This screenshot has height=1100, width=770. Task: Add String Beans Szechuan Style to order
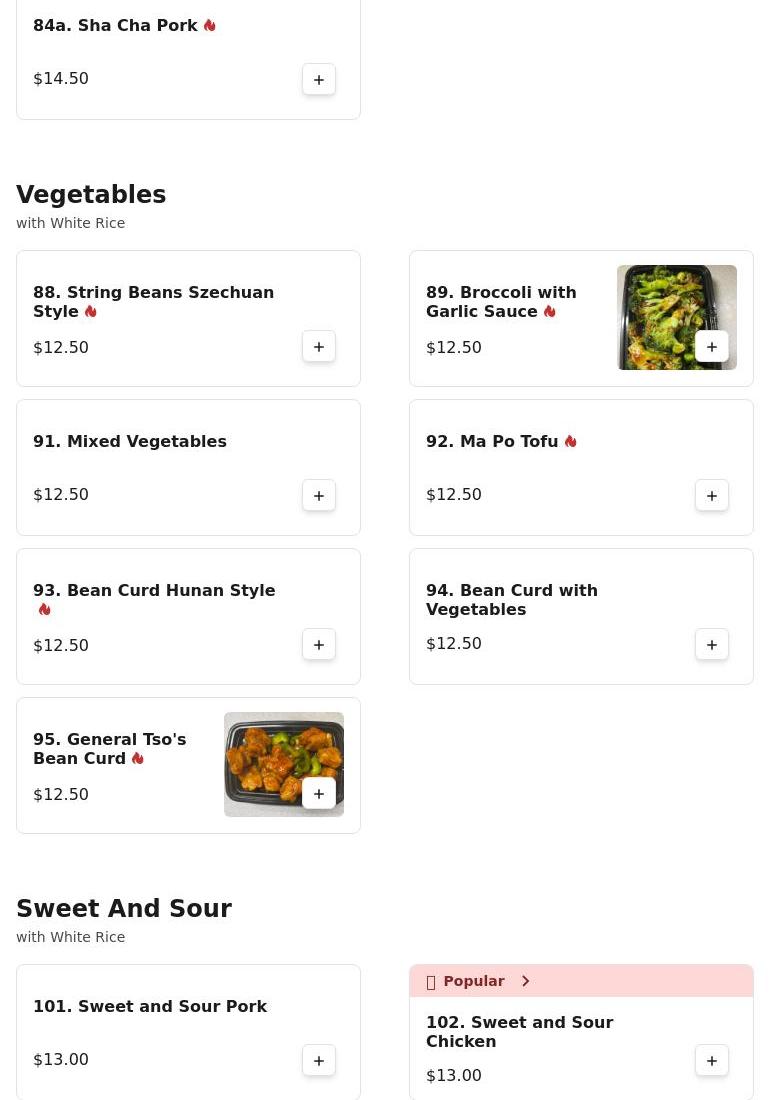pos(319,347)
